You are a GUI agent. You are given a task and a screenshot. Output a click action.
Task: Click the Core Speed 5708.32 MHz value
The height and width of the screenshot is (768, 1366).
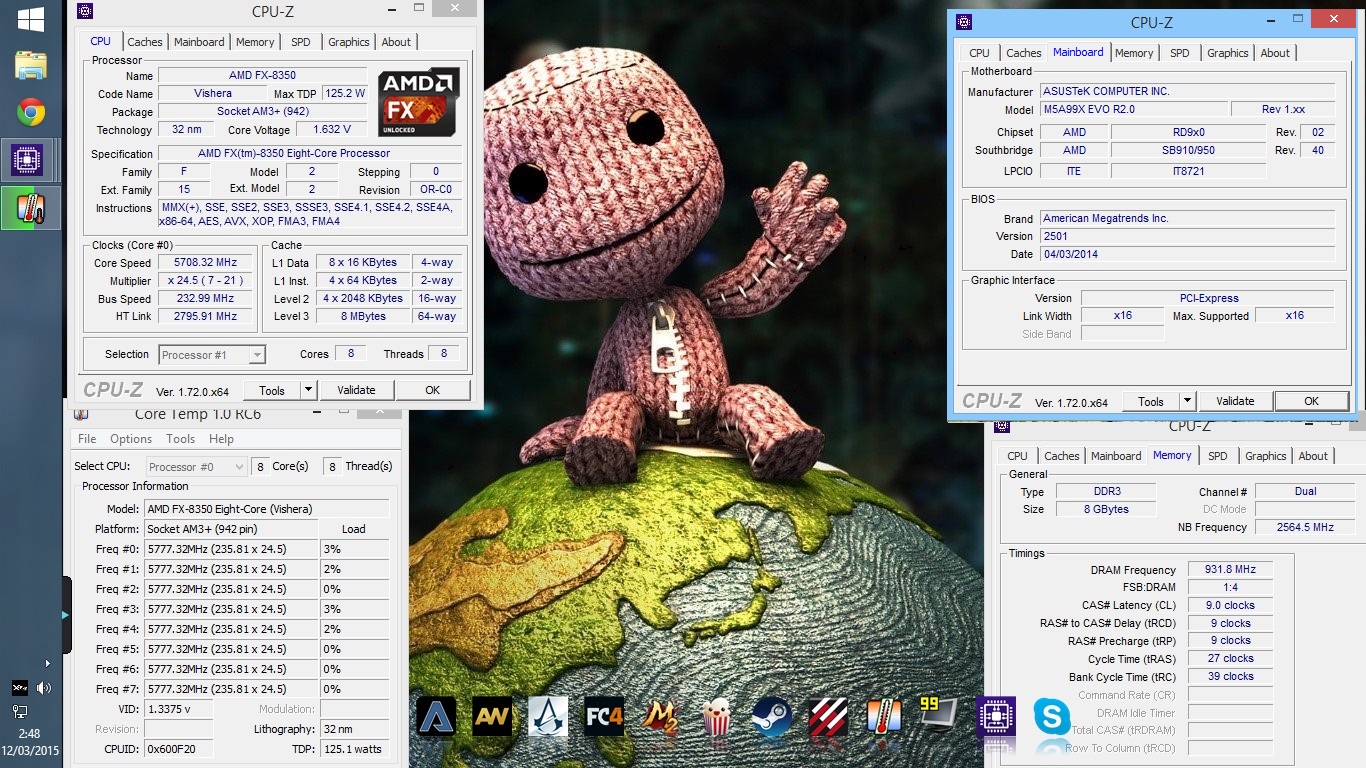[x=205, y=263]
